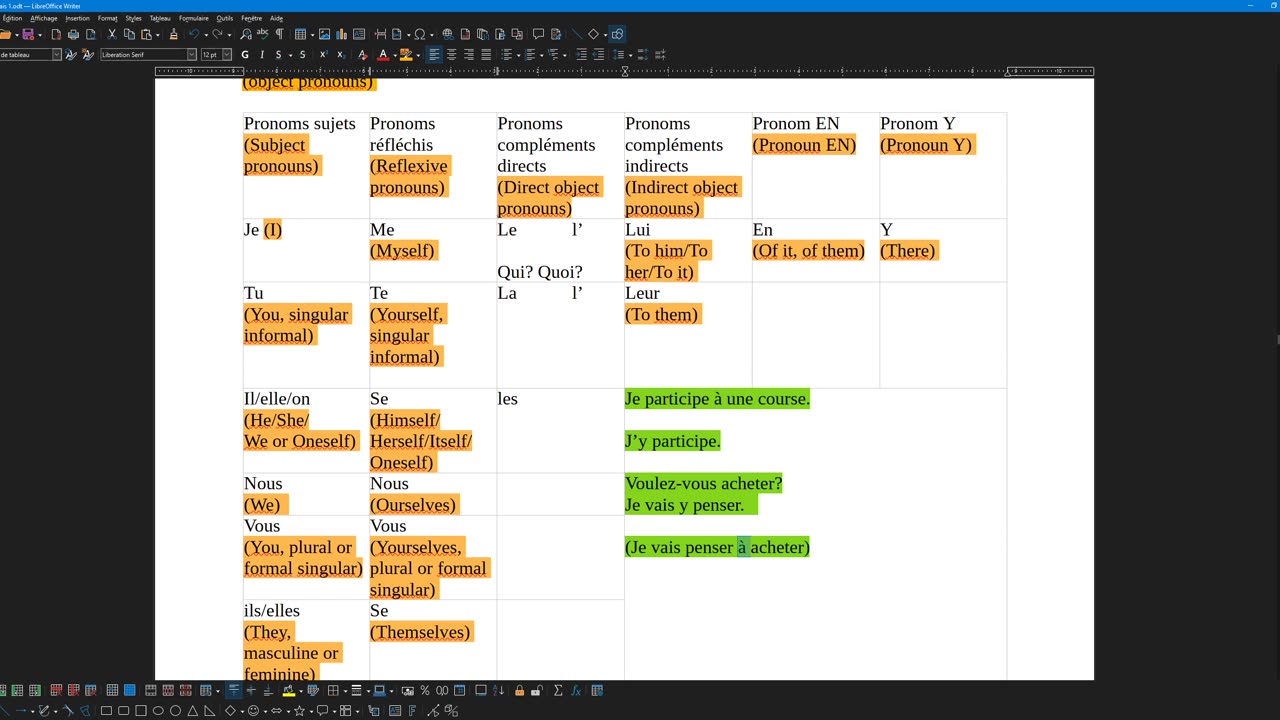Click the Clone formatting paintbrush icon

click(x=173, y=35)
